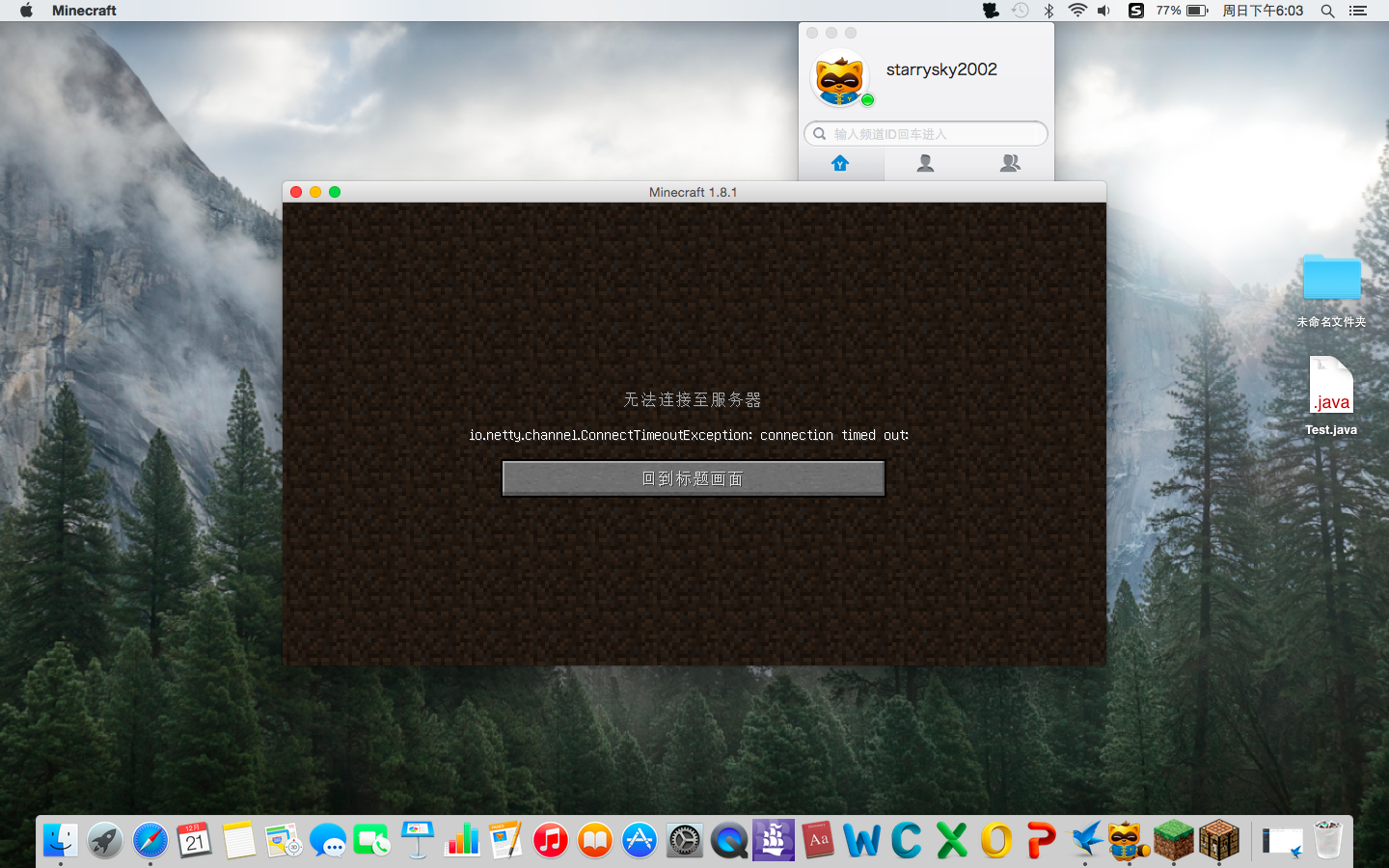This screenshot has height=868, width=1389.
Task: Open the minimized window thumbnail in dock
Action: tap(1283, 841)
